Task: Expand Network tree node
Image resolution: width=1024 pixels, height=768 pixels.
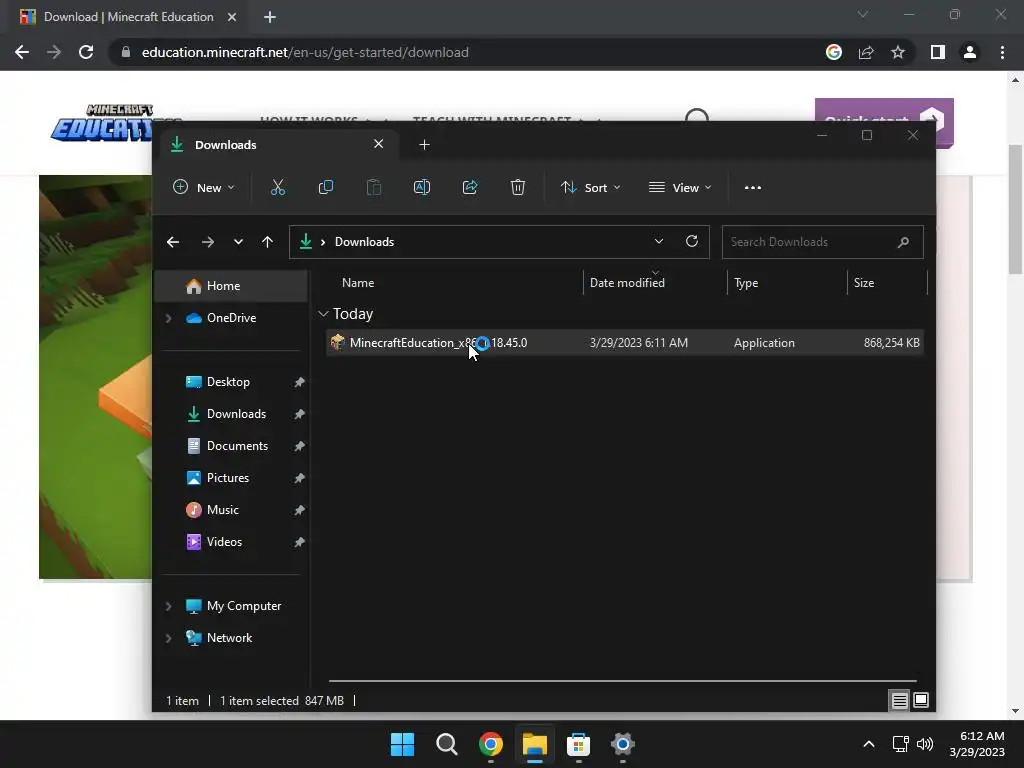Action: [168, 638]
